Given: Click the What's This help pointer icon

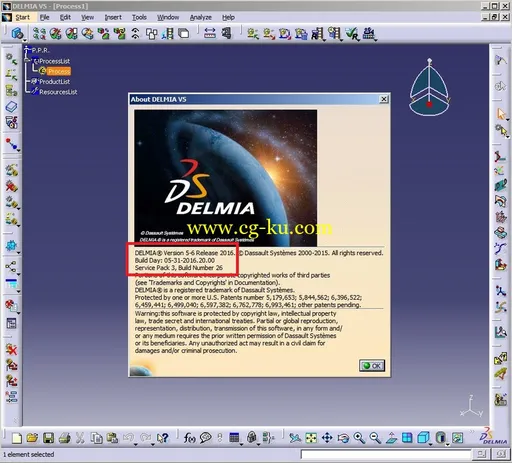Looking at the screenshot, I should 163,438.
